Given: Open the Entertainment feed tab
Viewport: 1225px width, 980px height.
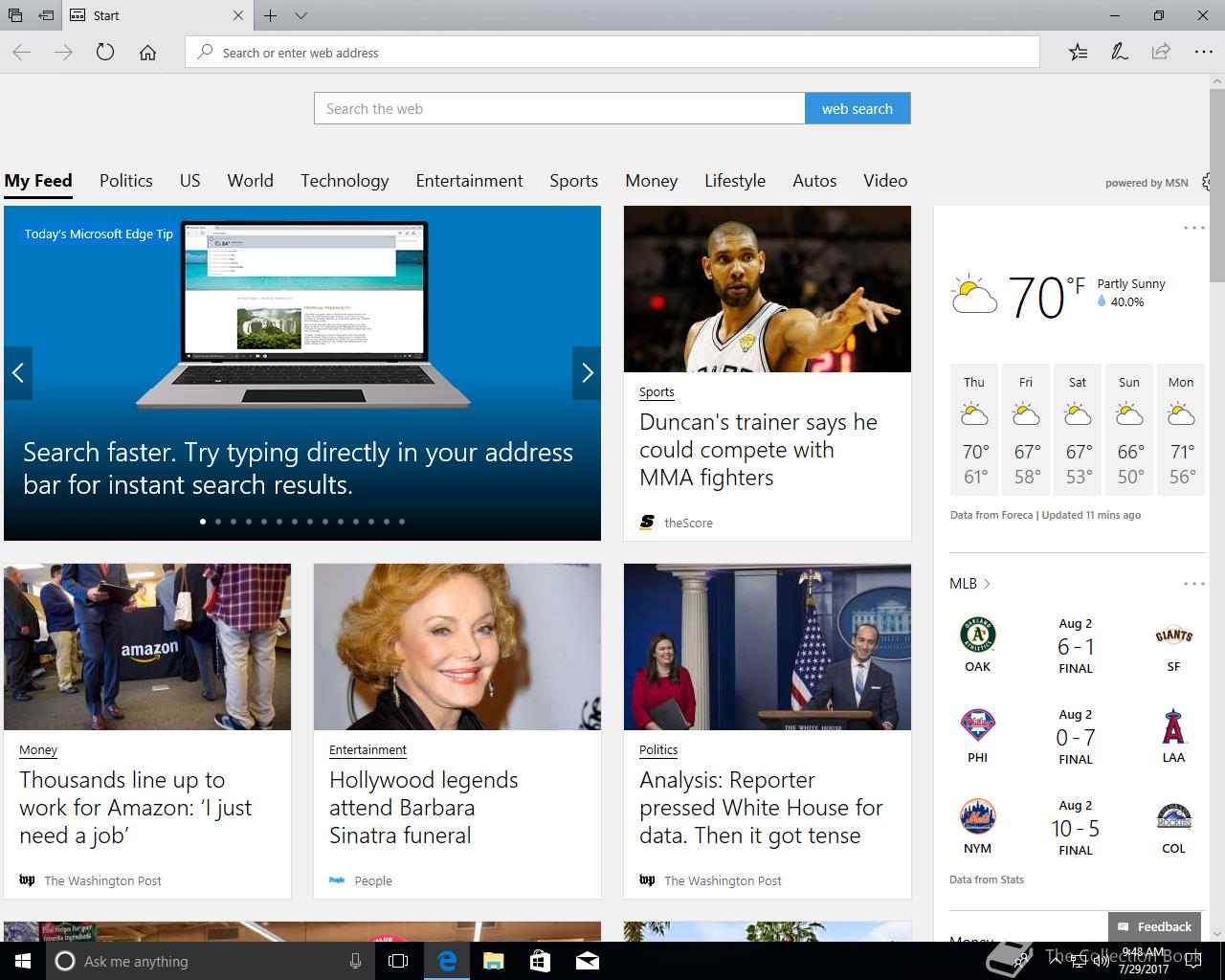Looking at the screenshot, I should [x=469, y=181].
